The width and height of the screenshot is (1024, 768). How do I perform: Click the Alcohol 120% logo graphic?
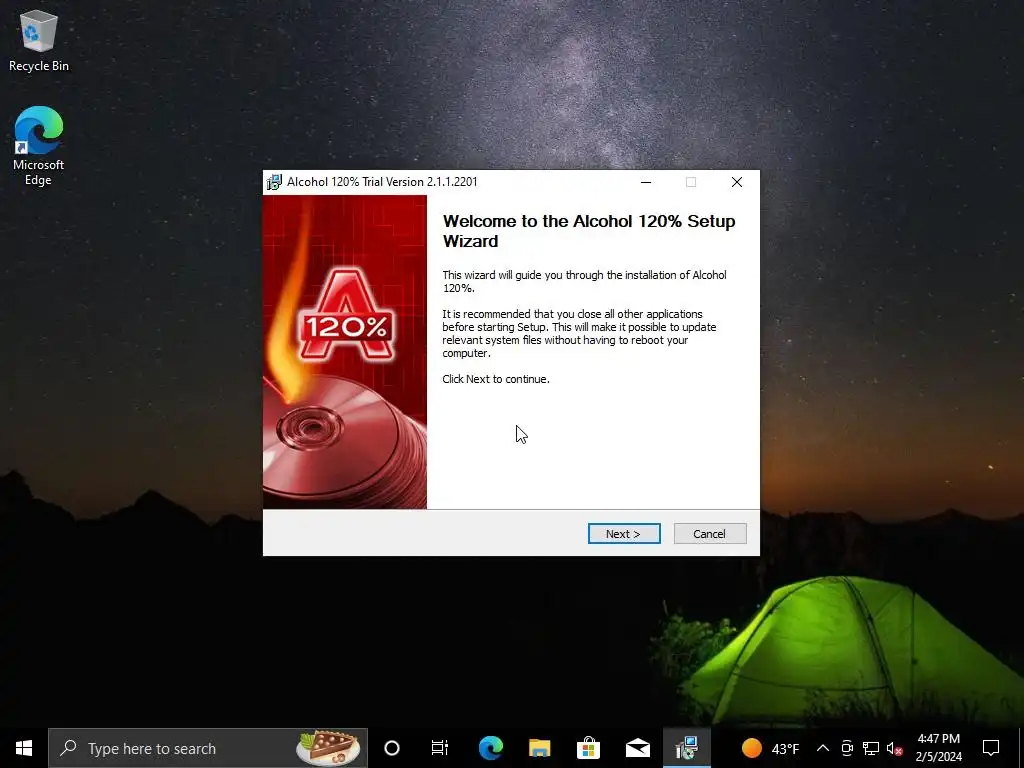point(346,316)
